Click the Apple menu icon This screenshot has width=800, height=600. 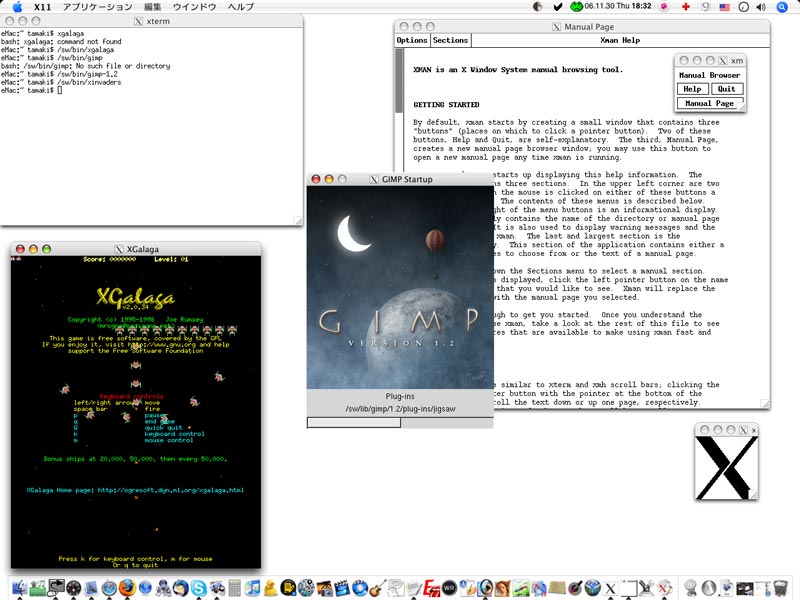(17, 7)
